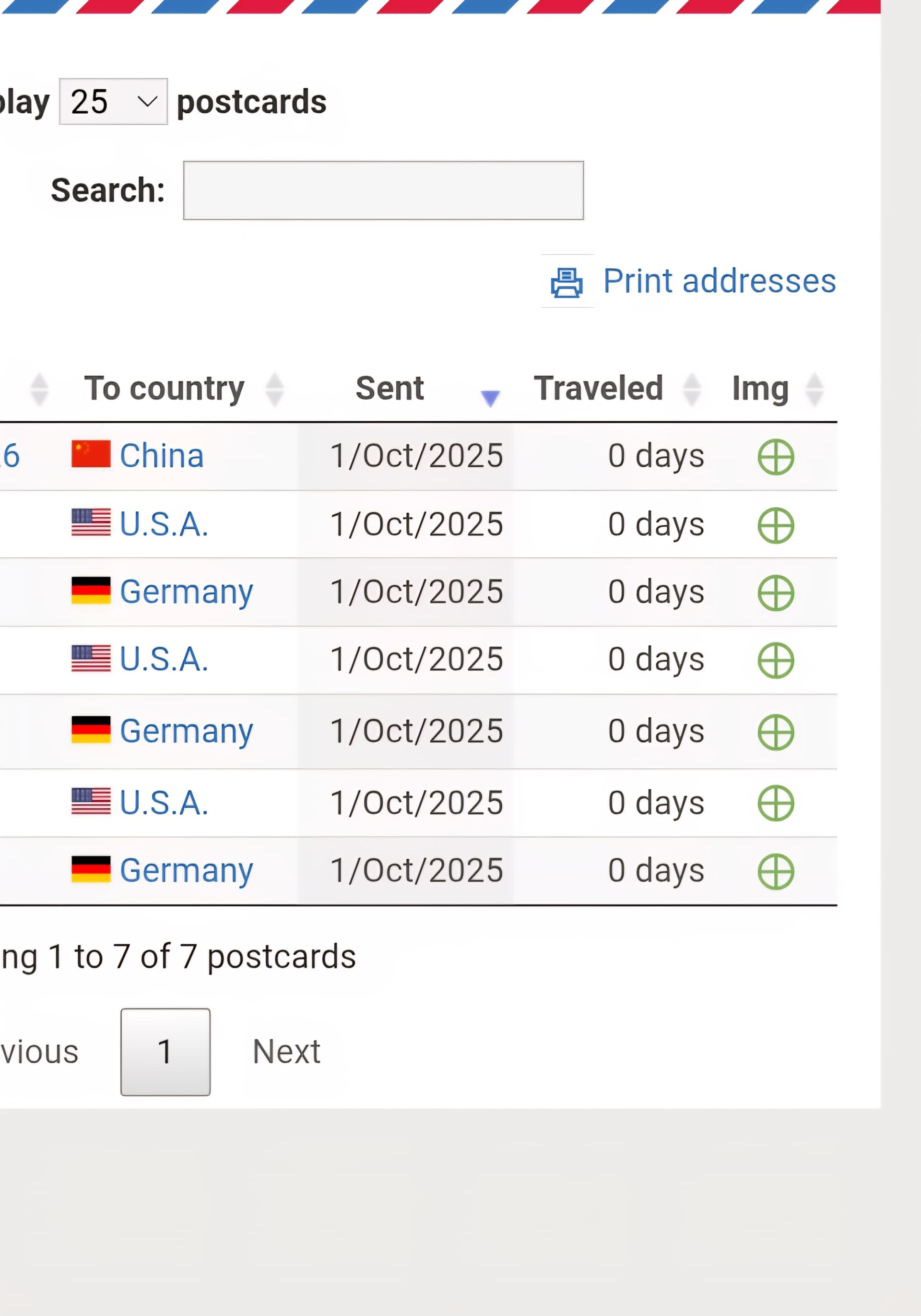Image resolution: width=921 pixels, height=1316 pixels.
Task: Click add image icon in second Germany row
Action: [776, 732]
